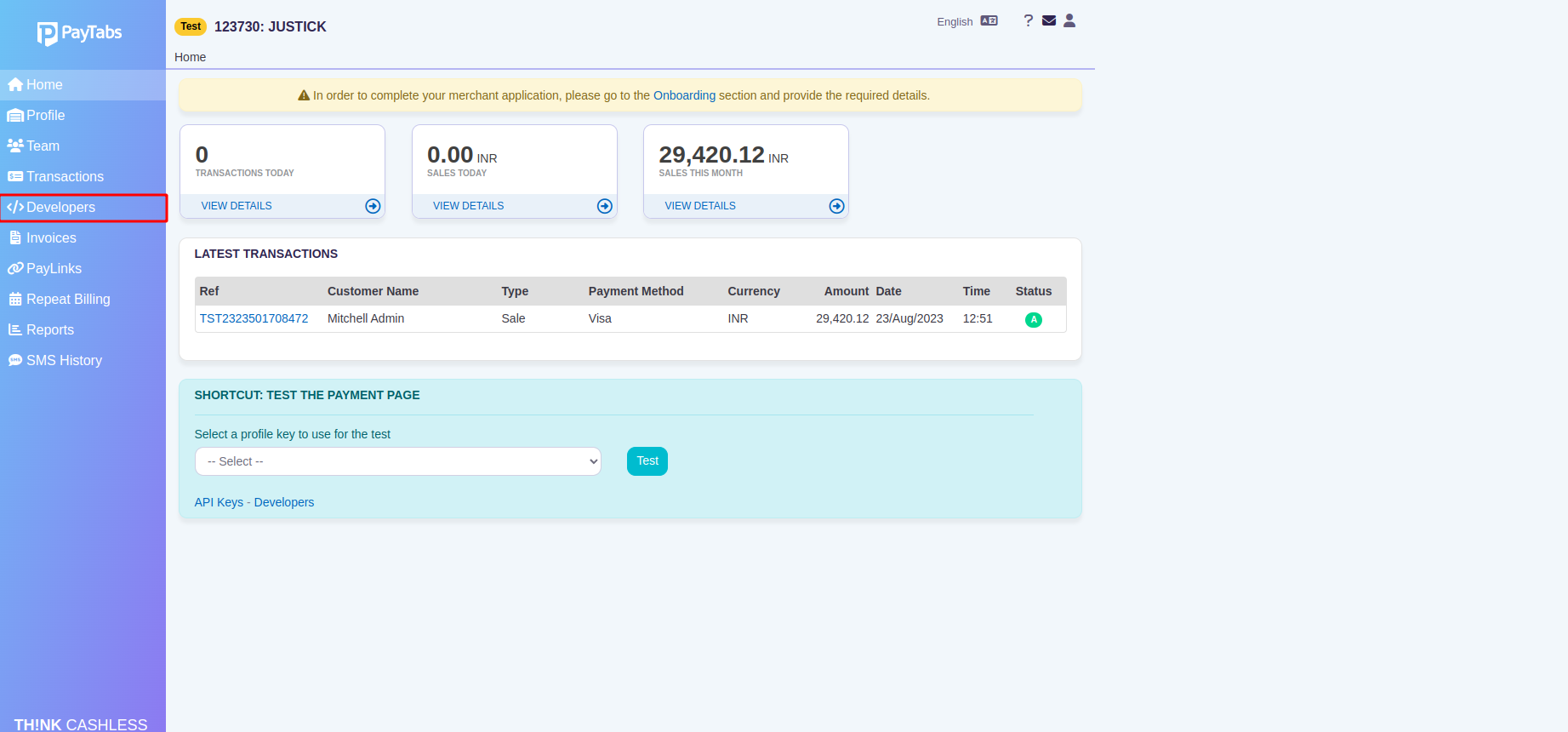Open the API Keys - Developers link
1568x732 pixels.
(254, 502)
